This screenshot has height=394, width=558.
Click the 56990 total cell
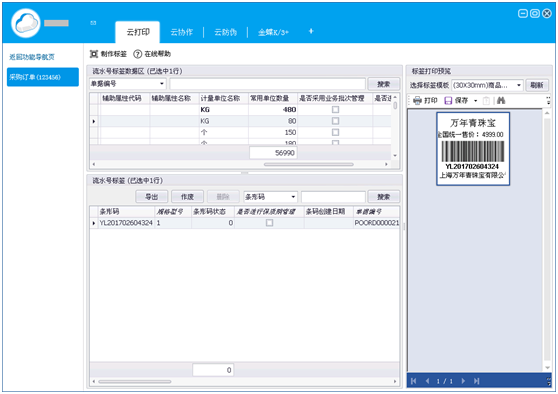pos(273,153)
